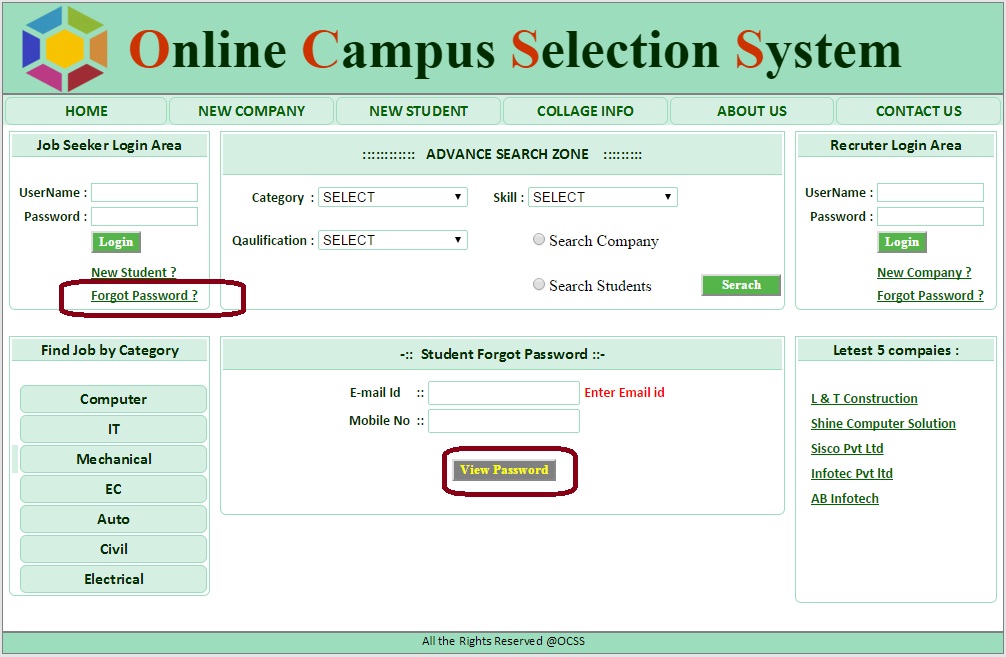Click the Recruiter Login button

[901, 242]
